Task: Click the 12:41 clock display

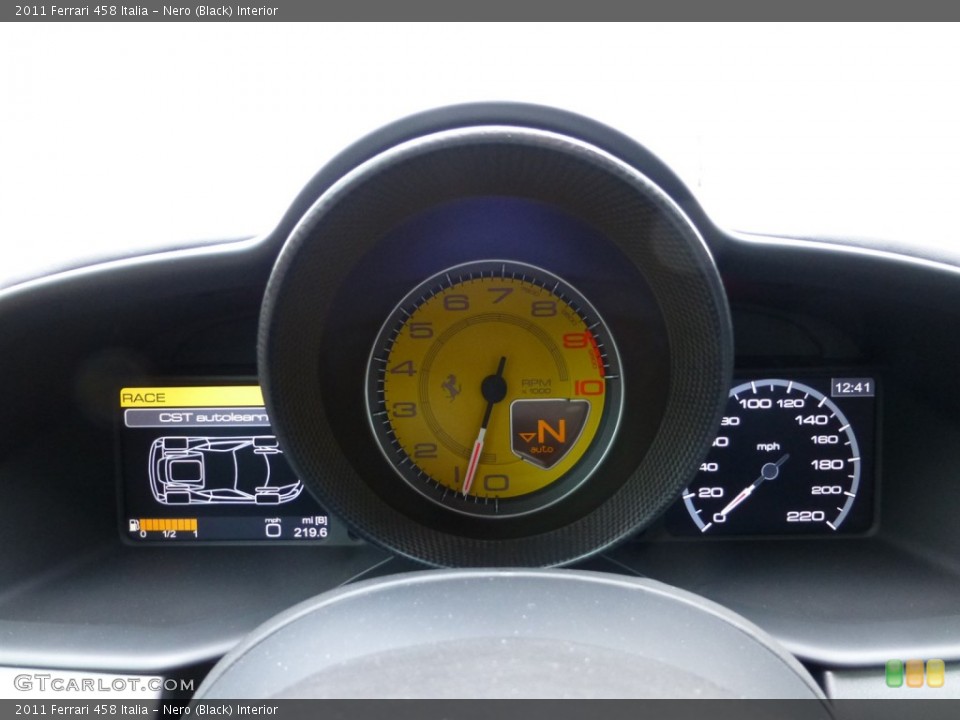Action: [x=852, y=387]
